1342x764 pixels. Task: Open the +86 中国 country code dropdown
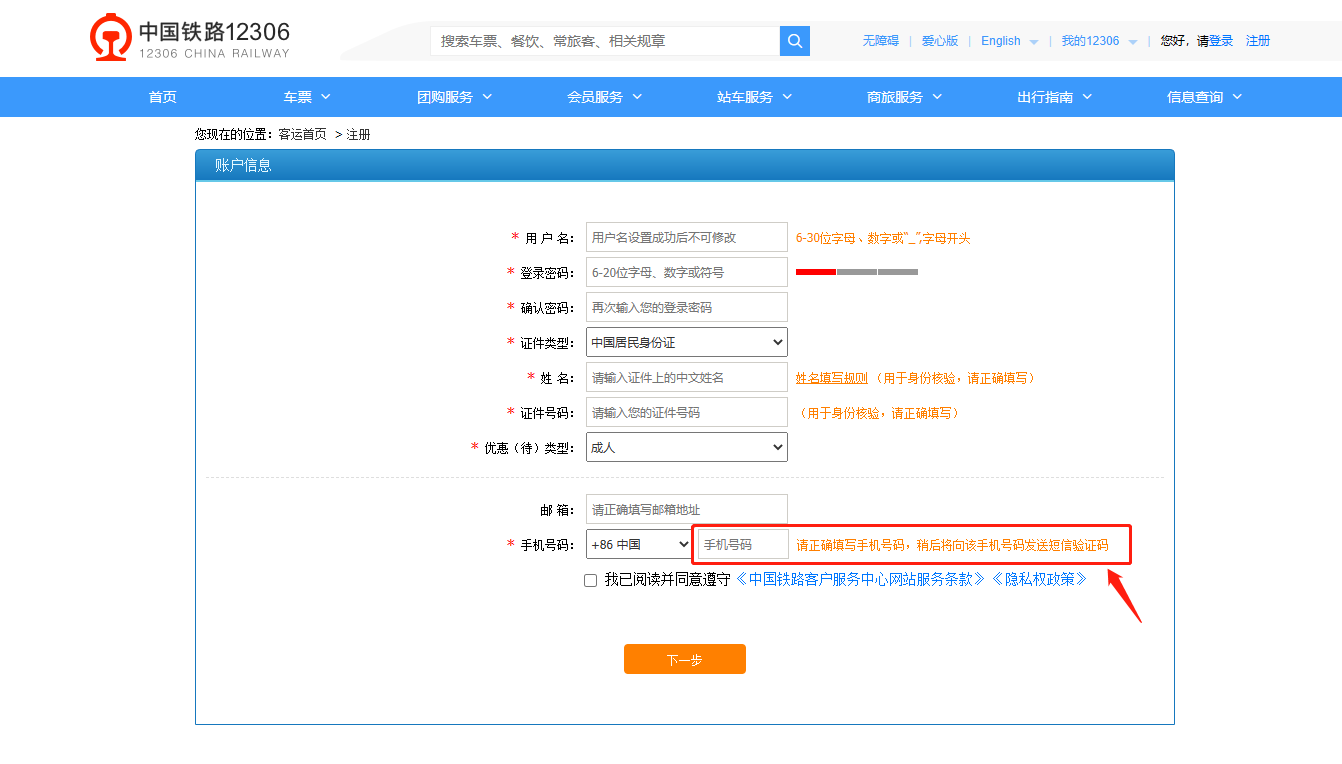click(640, 545)
